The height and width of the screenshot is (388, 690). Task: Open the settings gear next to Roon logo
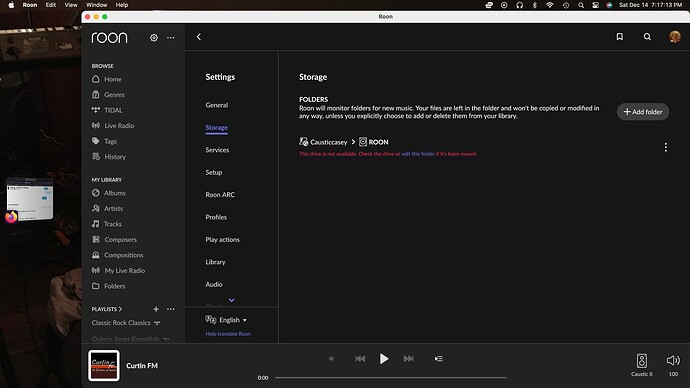154,38
